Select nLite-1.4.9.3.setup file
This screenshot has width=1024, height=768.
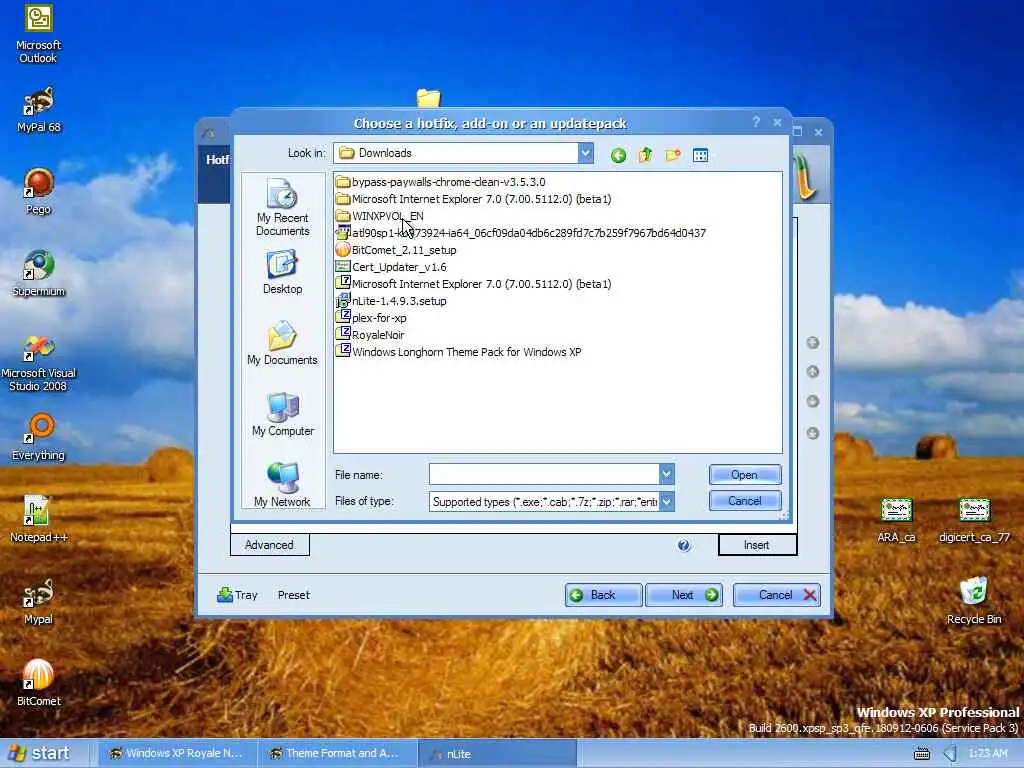click(391, 301)
